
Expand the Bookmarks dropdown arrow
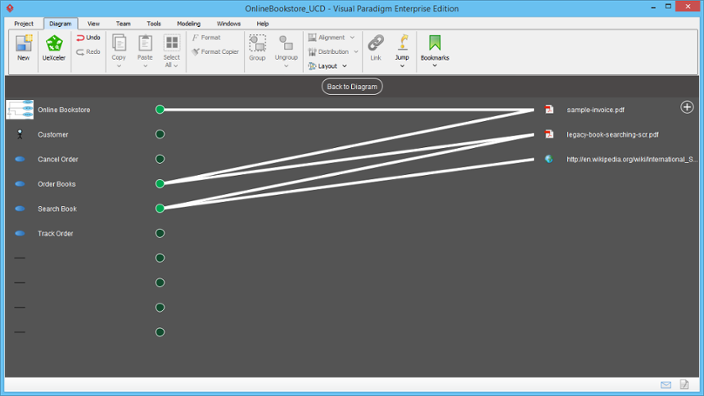[x=435, y=66]
